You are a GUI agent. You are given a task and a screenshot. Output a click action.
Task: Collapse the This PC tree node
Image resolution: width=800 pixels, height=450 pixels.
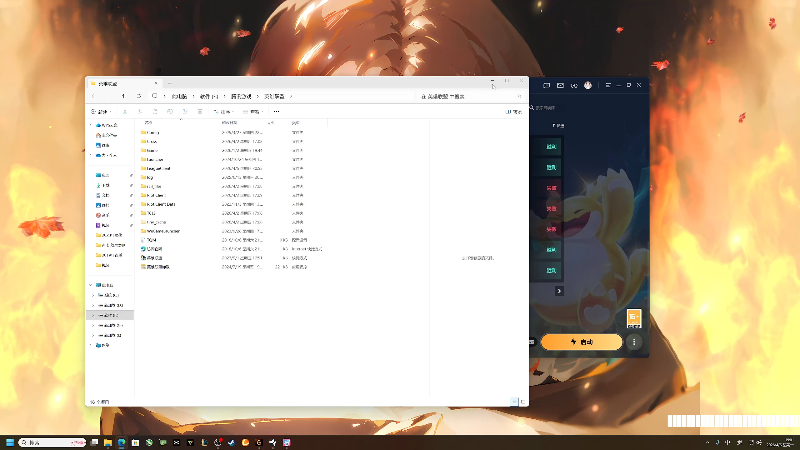pos(91,285)
